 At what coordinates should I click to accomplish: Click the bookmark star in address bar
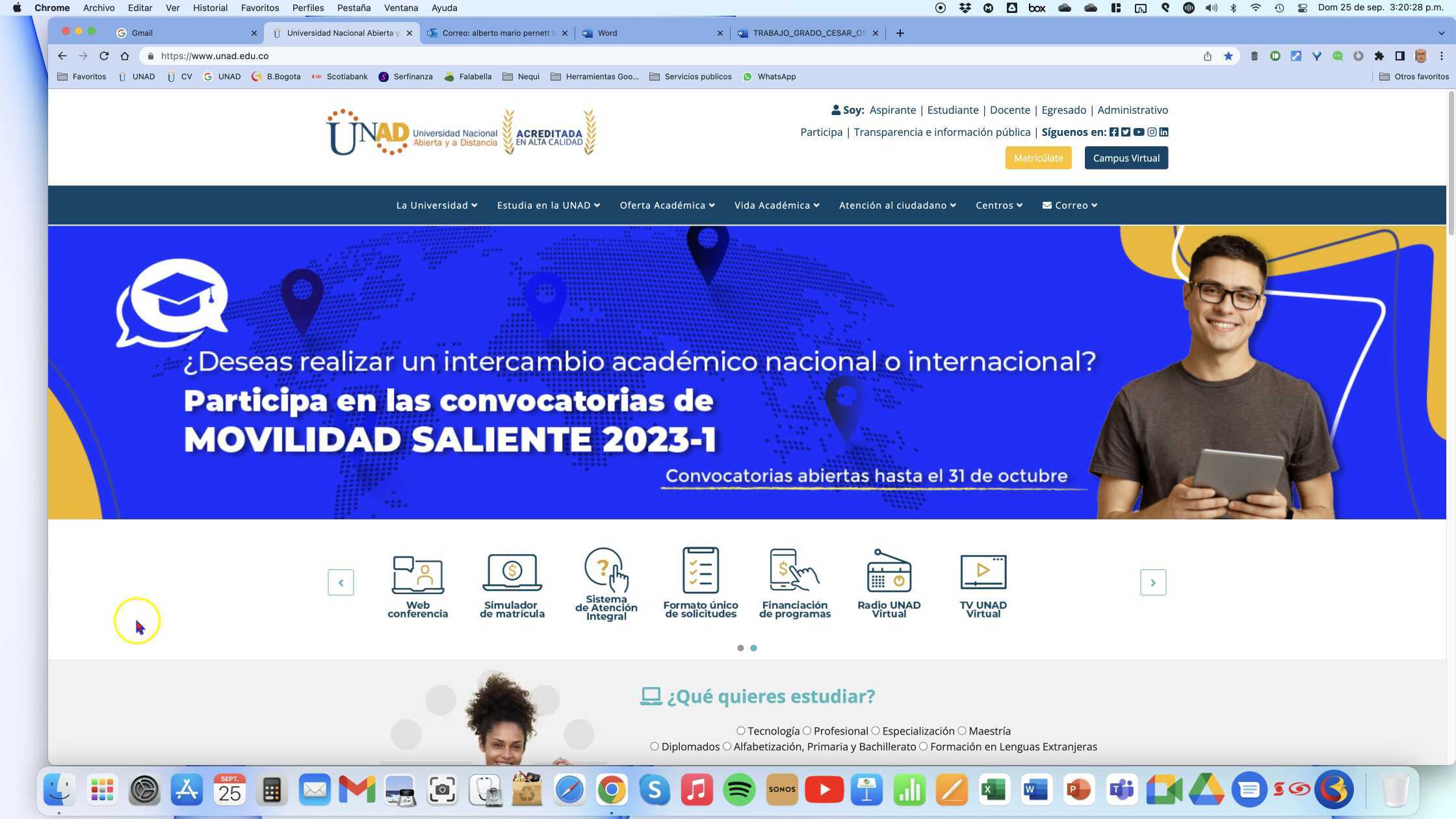[1228, 56]
